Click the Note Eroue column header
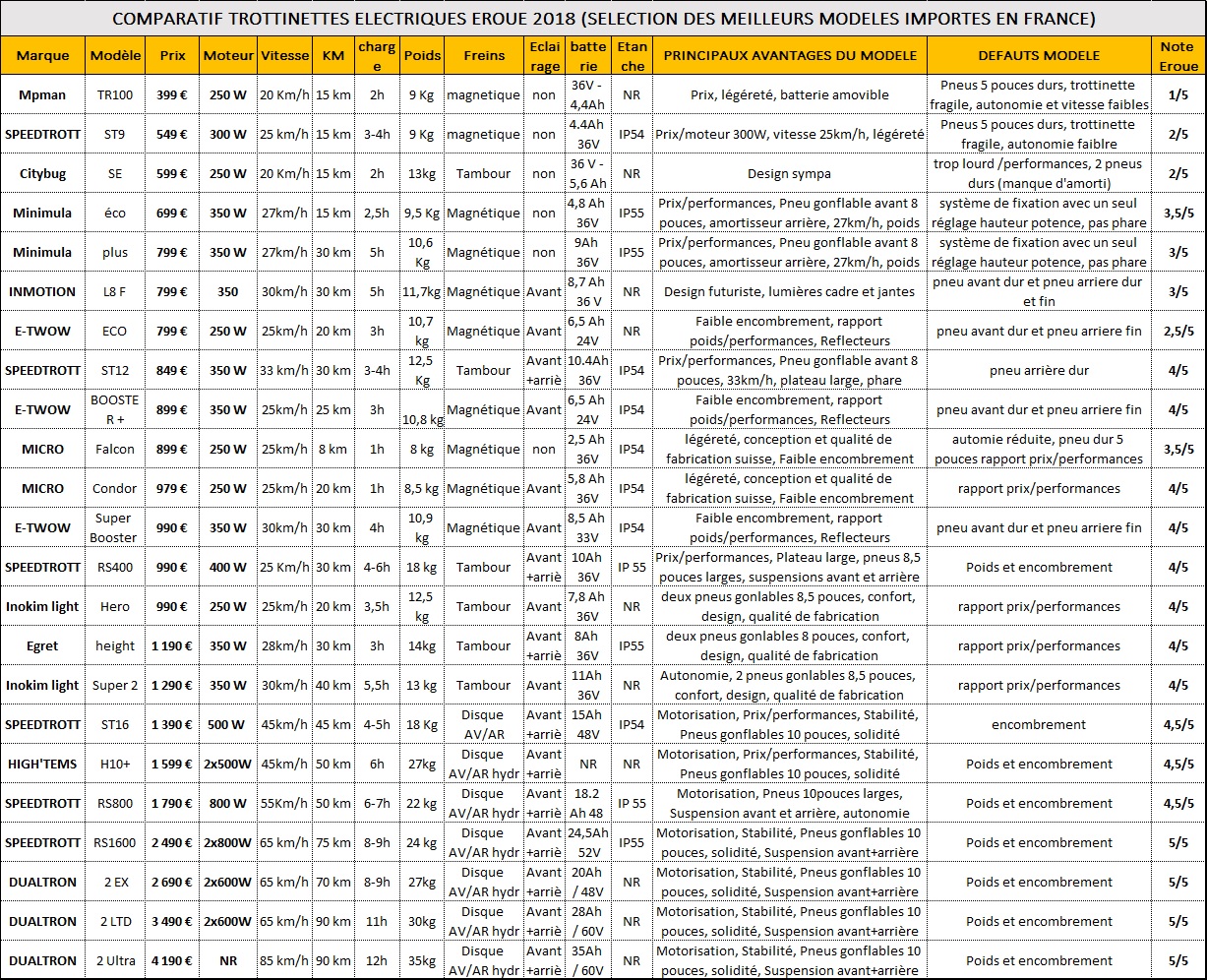This screenshot has width=1207, height=980. (1177, 55)
